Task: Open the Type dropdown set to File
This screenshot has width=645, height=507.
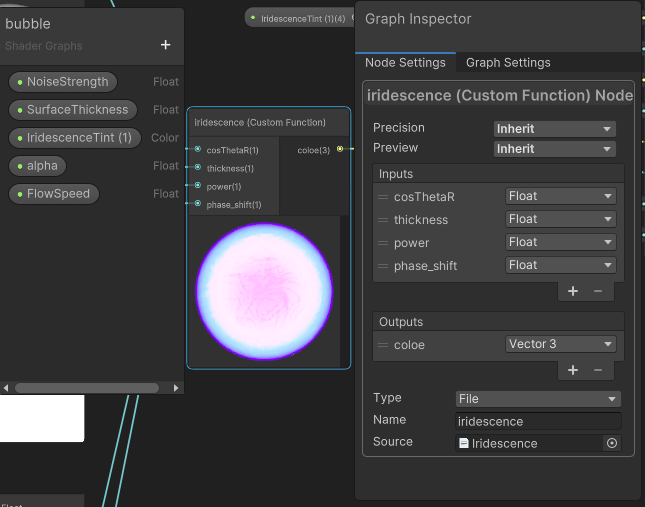Action: (538, 399)
